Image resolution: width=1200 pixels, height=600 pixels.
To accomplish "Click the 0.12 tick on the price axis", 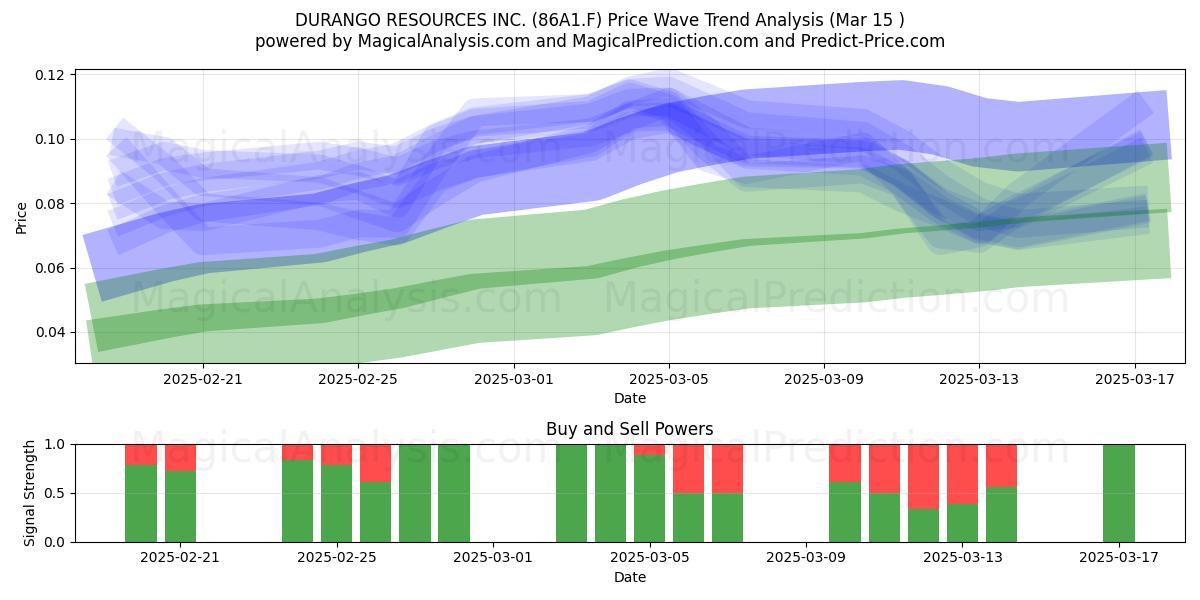I will 51,75.
